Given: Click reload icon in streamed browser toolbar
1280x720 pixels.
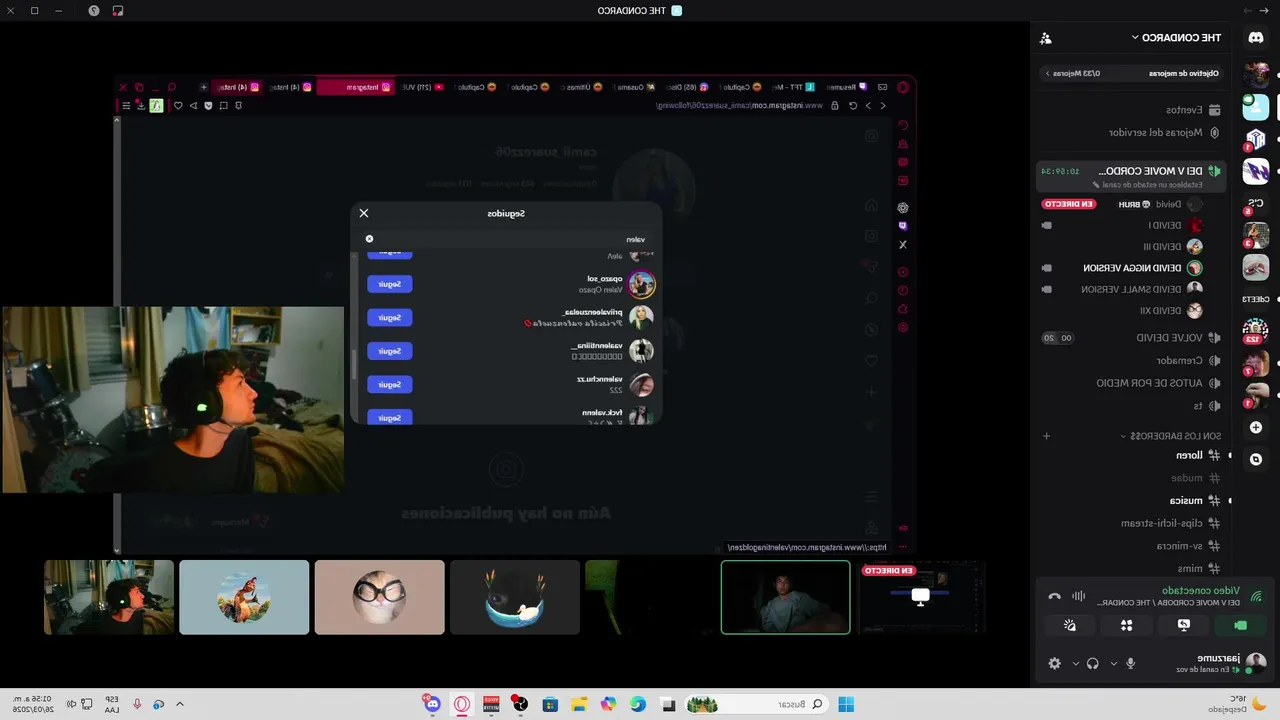Looking at the screenshot, I should point(853,105).
